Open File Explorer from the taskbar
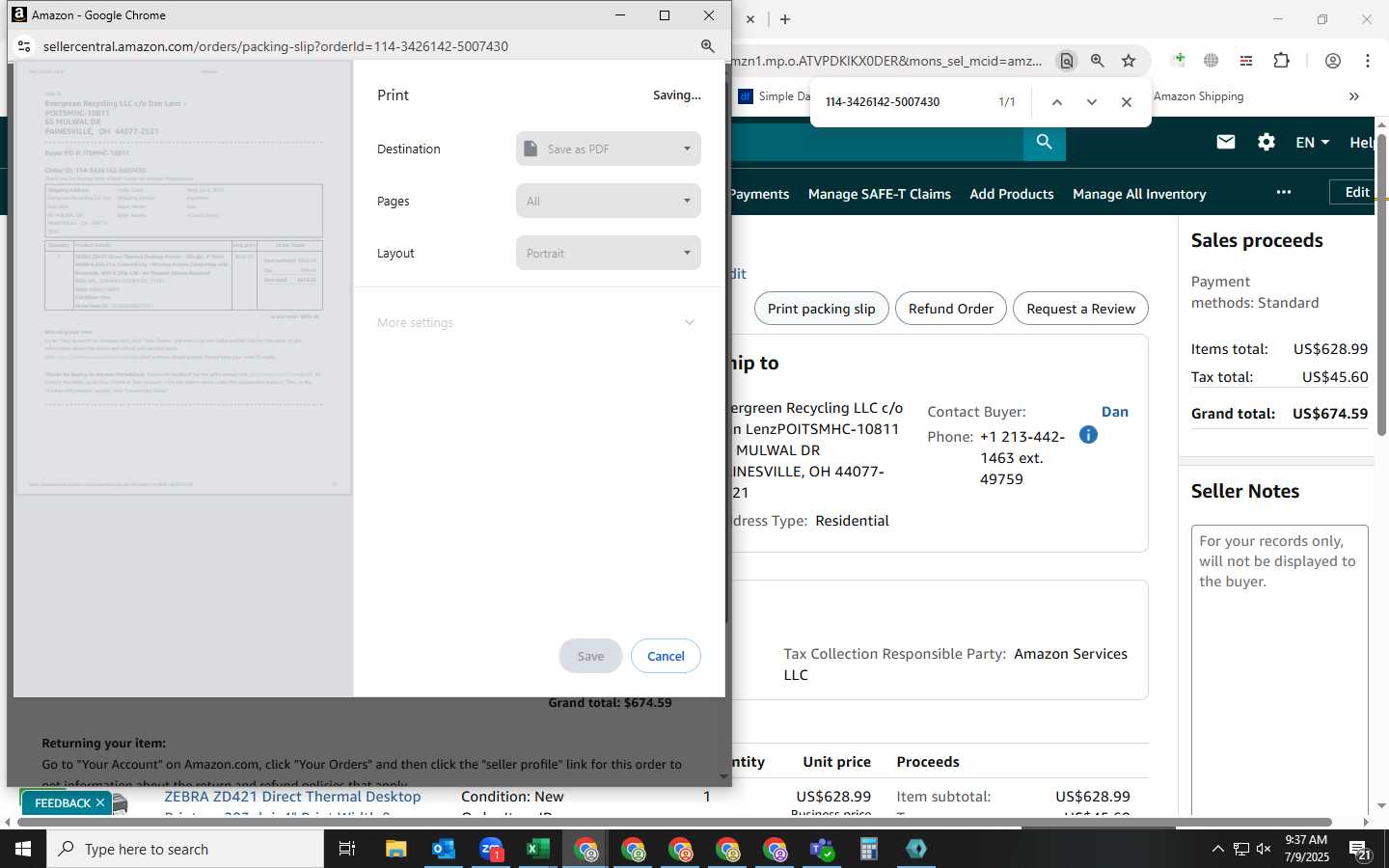 (396, 849)
